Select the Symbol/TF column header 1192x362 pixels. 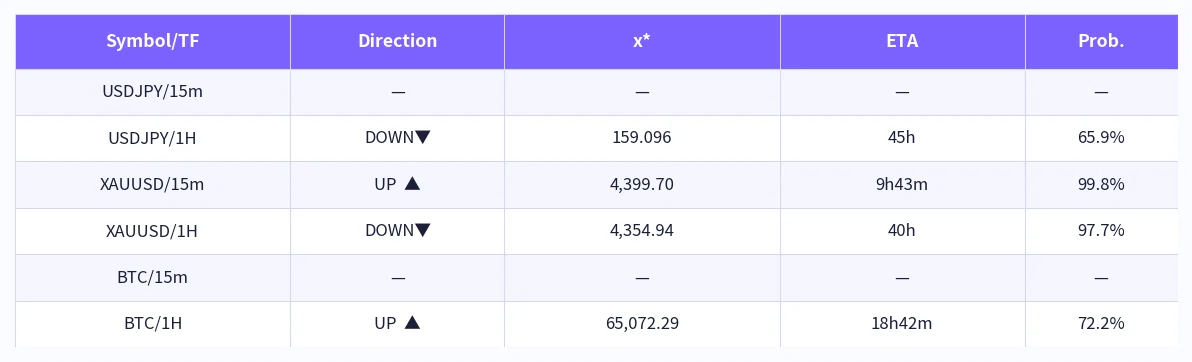click(153, 42)
